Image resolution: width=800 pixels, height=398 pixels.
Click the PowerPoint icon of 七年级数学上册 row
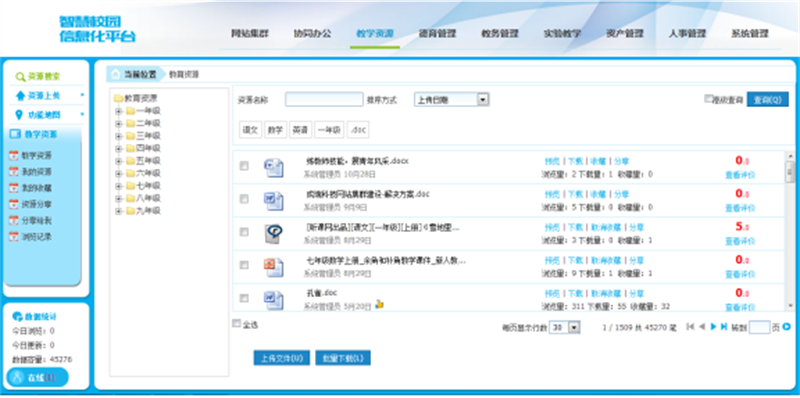(x=273, y=267)
